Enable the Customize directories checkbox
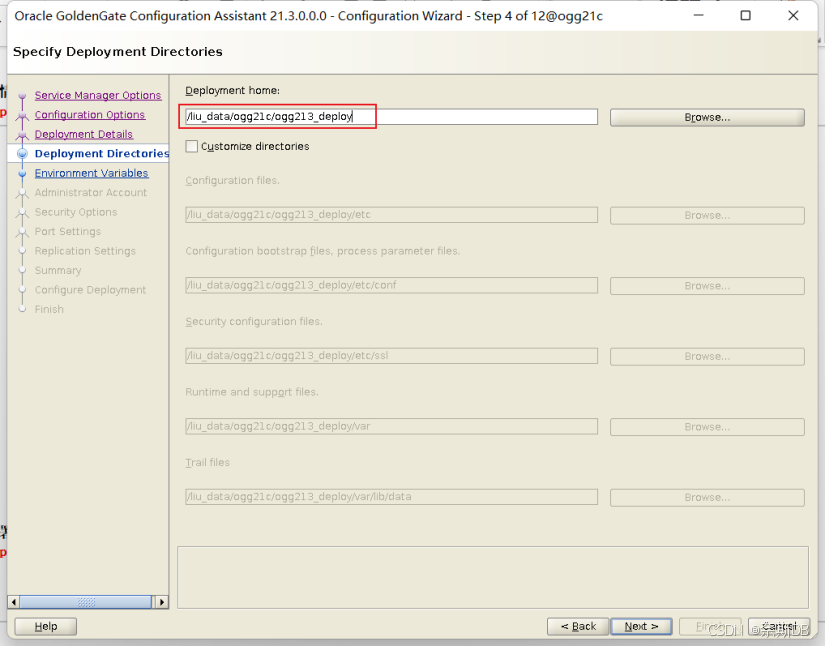The height and width of the screenshot is (646, 825). coord(192,146)
